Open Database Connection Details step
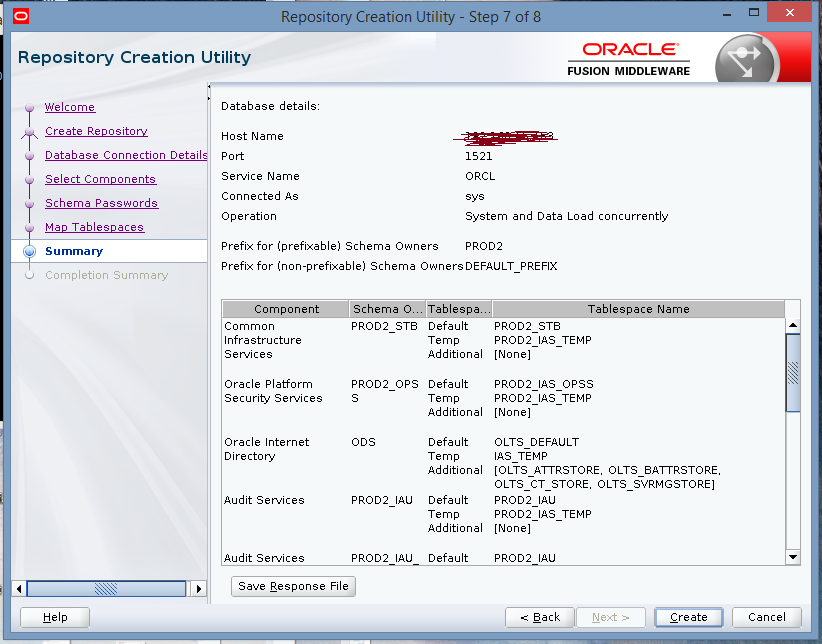822x644 pixels. pyautogui.click(x=126, y=155)
